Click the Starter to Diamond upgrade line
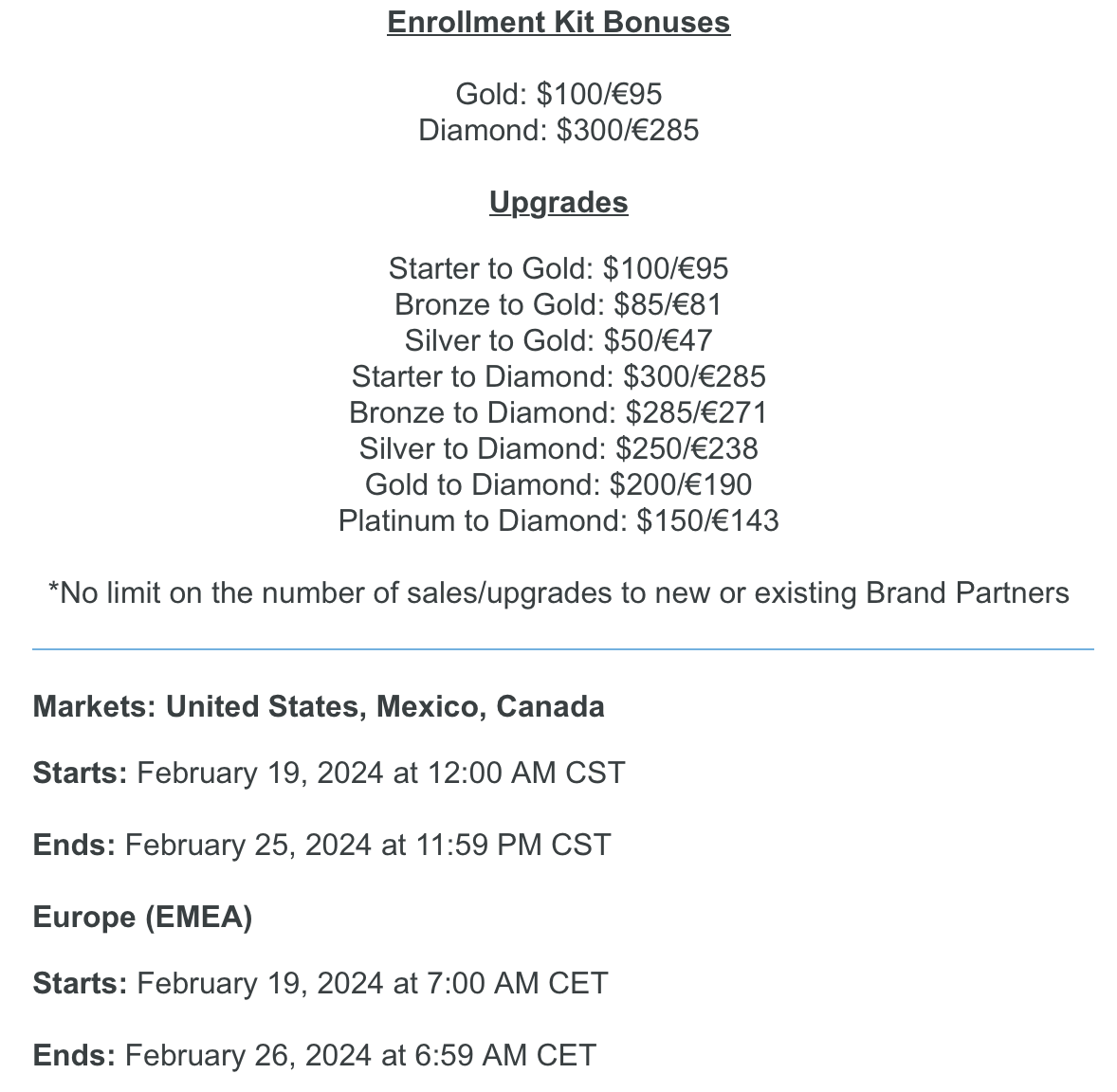The width and height of the screenshot is (1117, 1092). point(558,376)
